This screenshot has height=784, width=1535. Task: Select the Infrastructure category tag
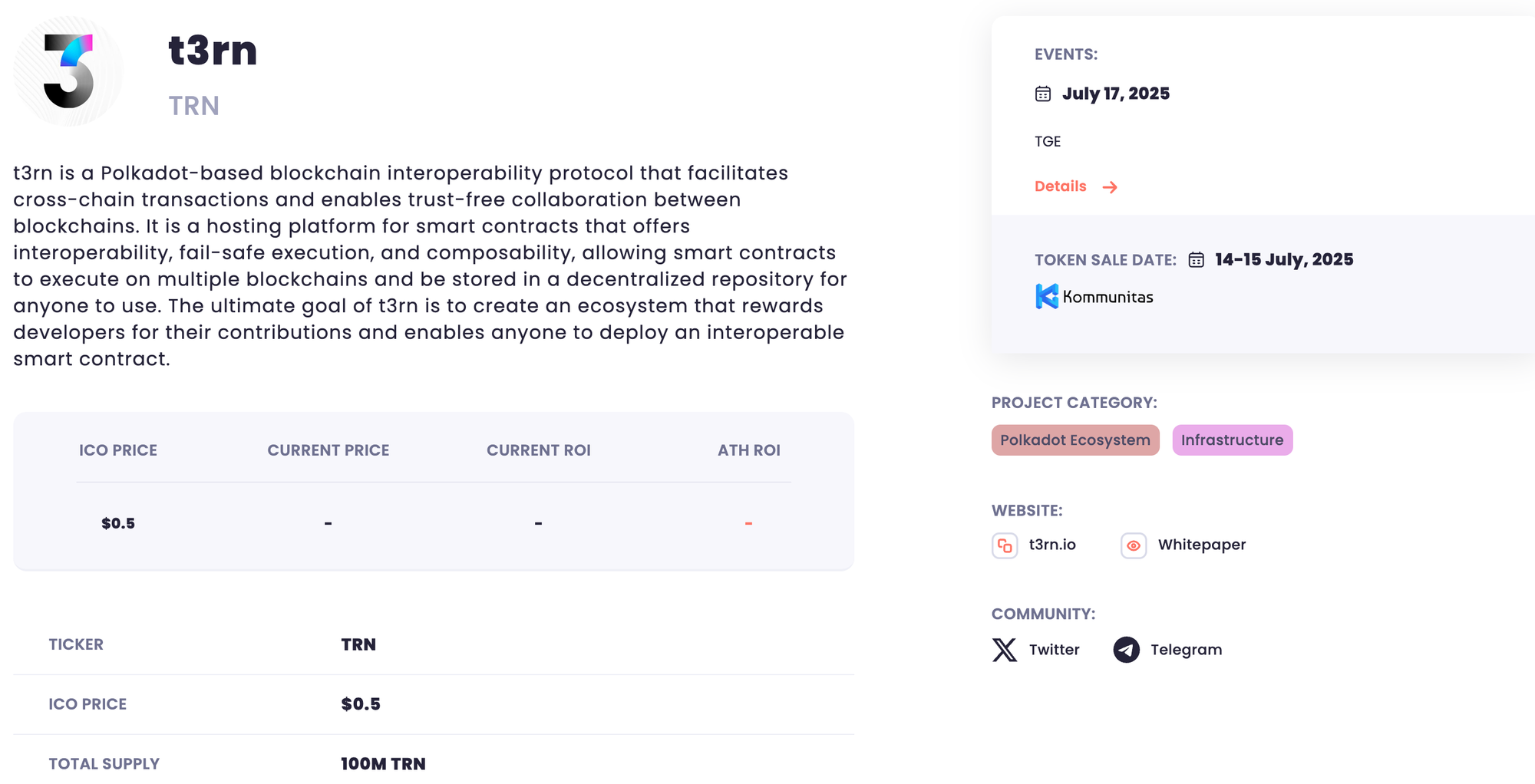[1233, 440]
